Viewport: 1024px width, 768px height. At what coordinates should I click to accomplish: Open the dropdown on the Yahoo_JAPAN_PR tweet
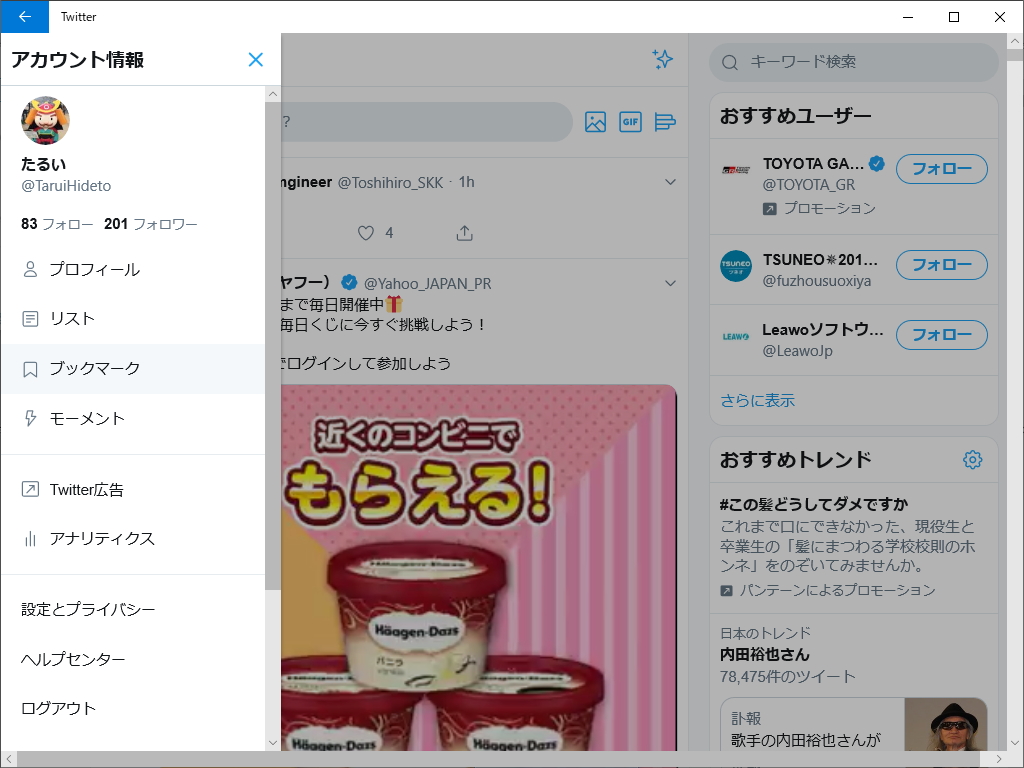[x=671, y=283]
